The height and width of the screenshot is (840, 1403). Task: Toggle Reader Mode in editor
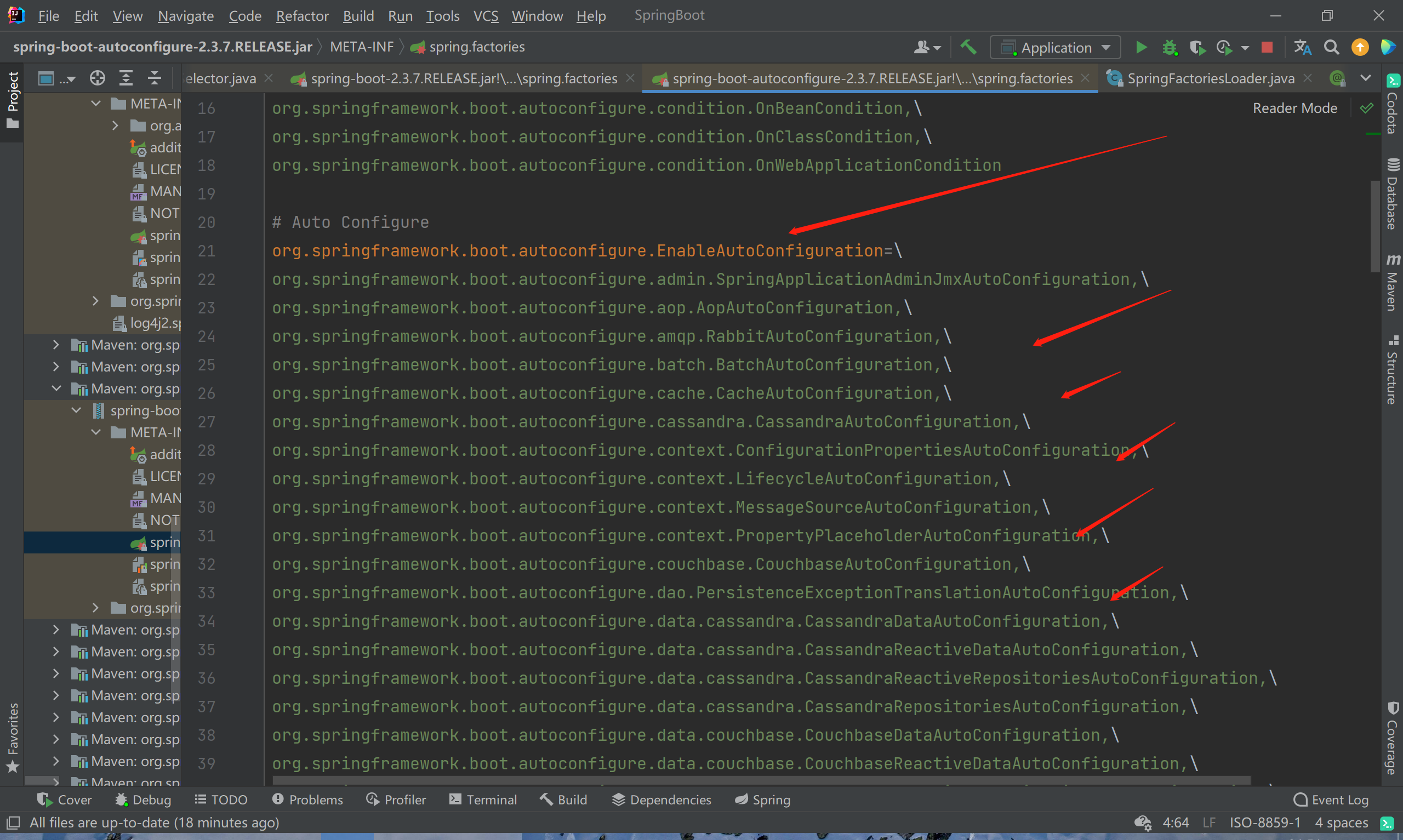click(1294, 108)
